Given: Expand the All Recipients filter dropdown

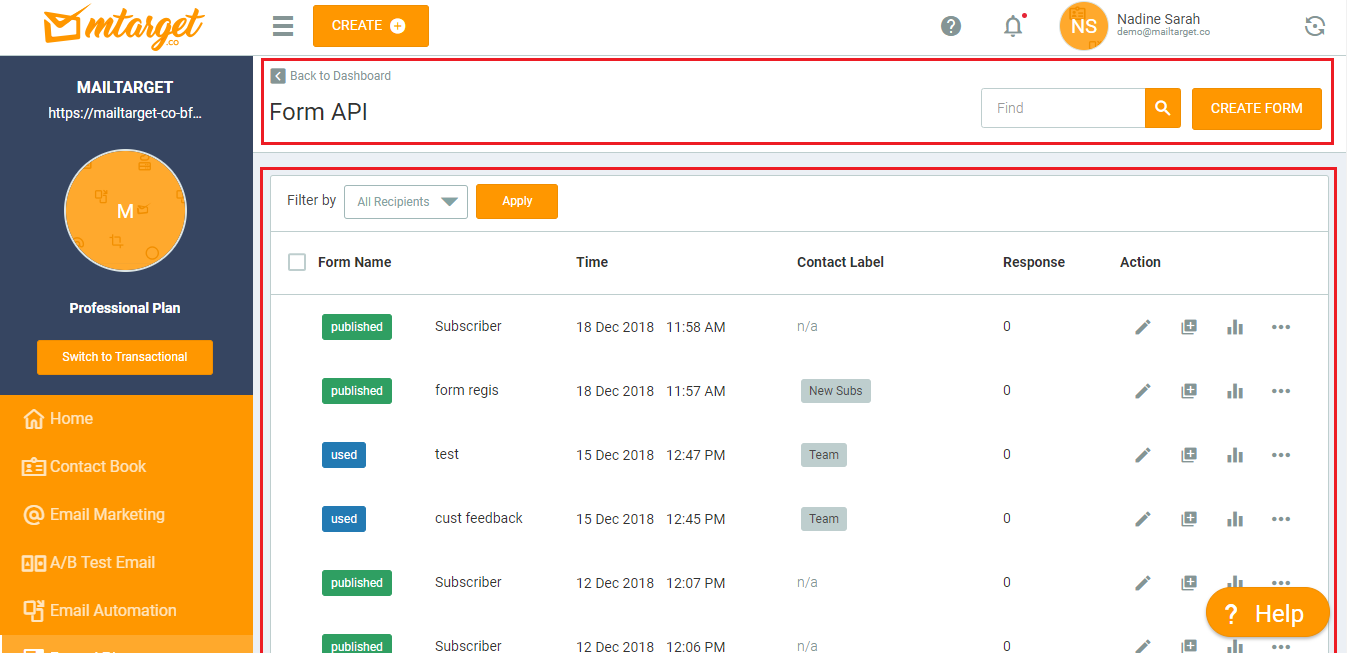Looking at the screenshot, I should (406, 201).
